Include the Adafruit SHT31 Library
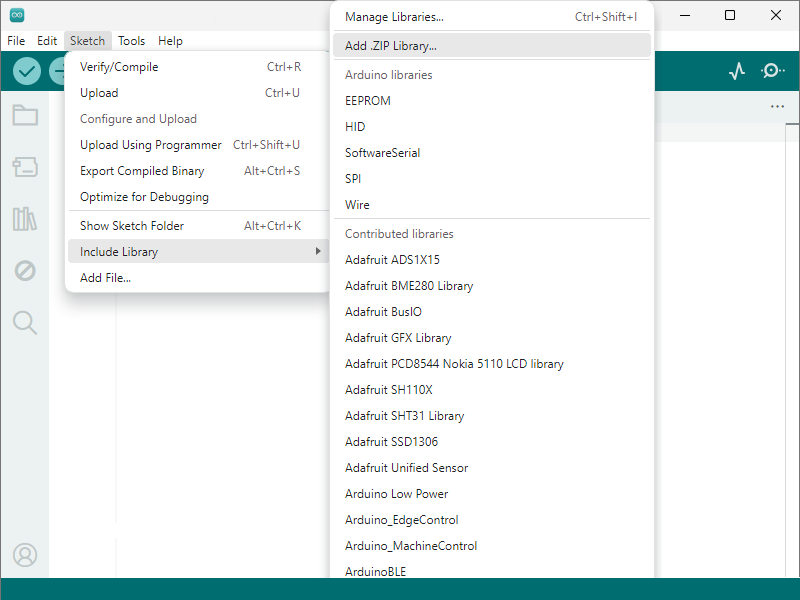800x600 pixels. pyautogui.click(x=492, y=416)
